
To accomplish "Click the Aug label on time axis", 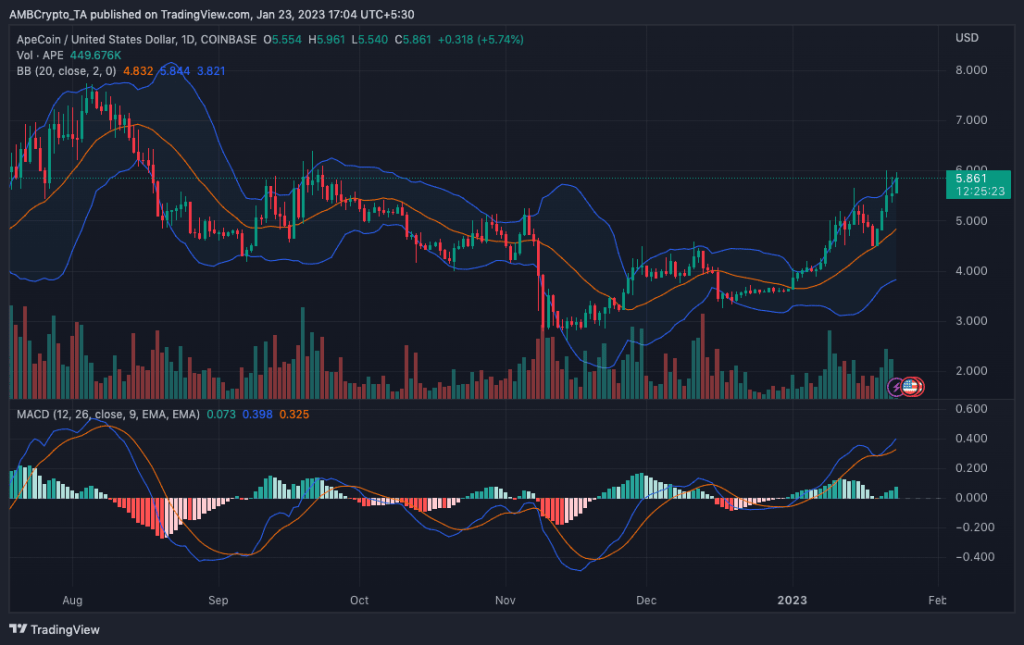I will pos(71,601).
